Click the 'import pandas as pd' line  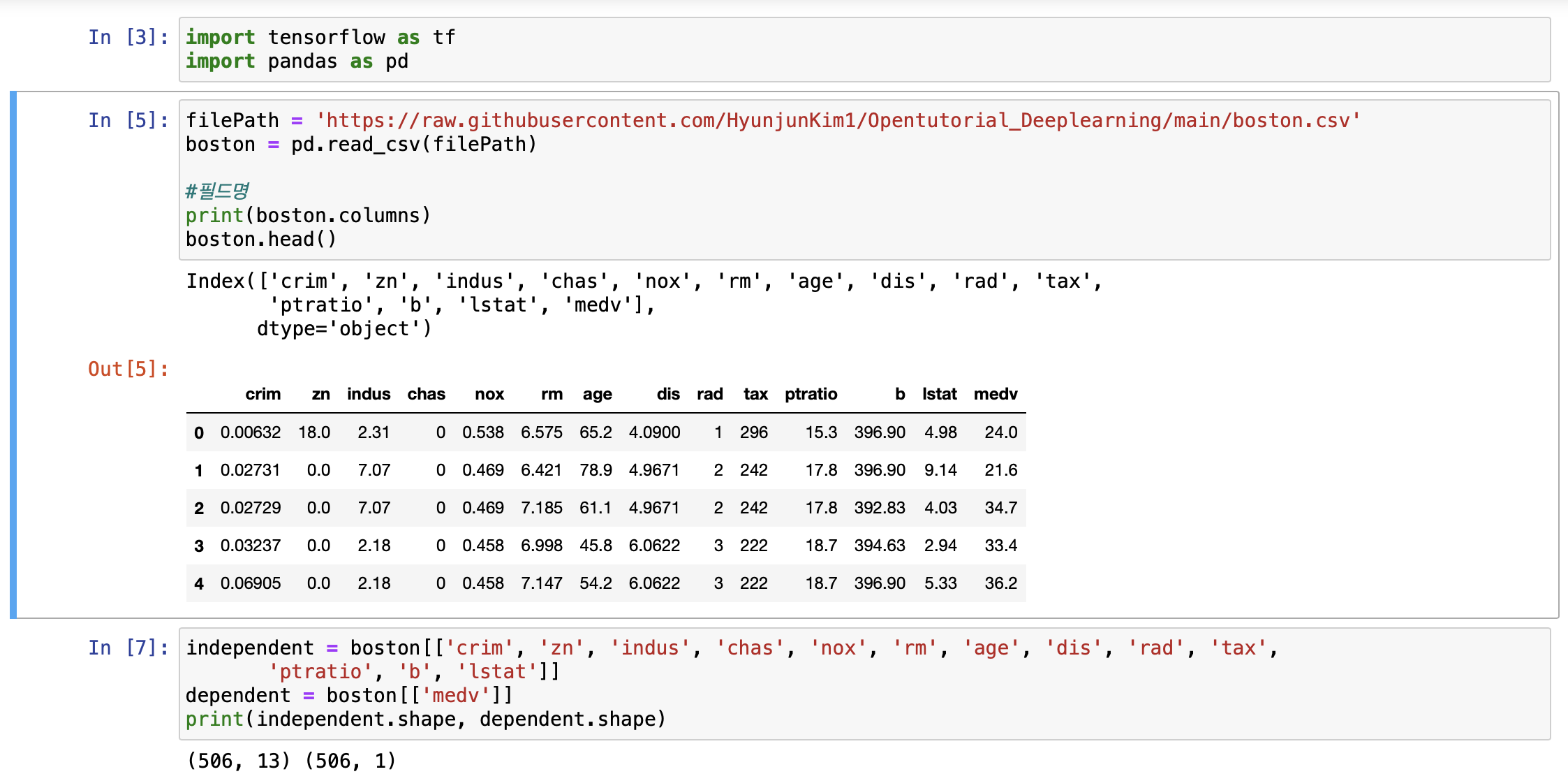pyautogui.click(x=297, y=61)
